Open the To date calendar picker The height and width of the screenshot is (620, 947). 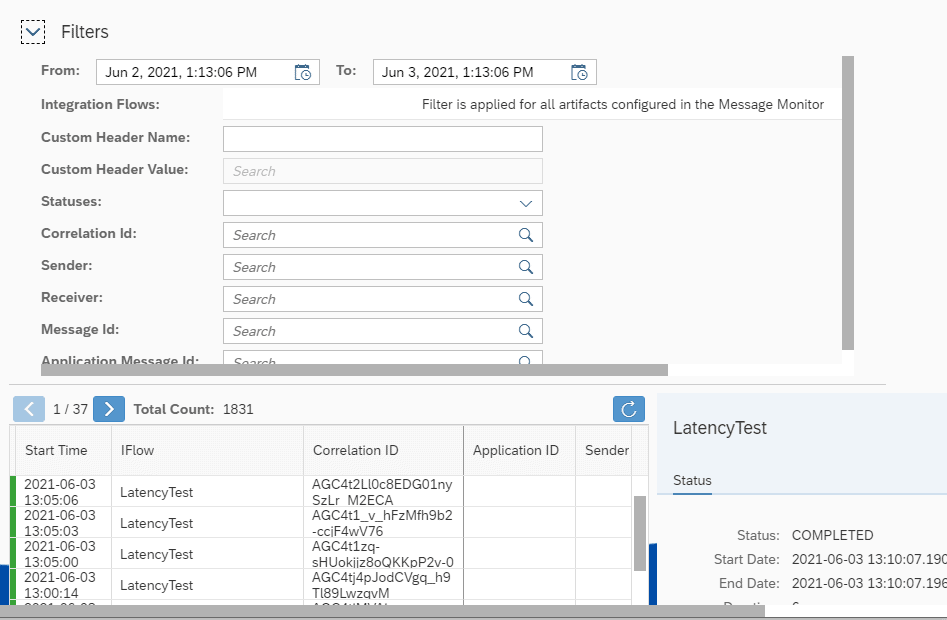[579, 72]
